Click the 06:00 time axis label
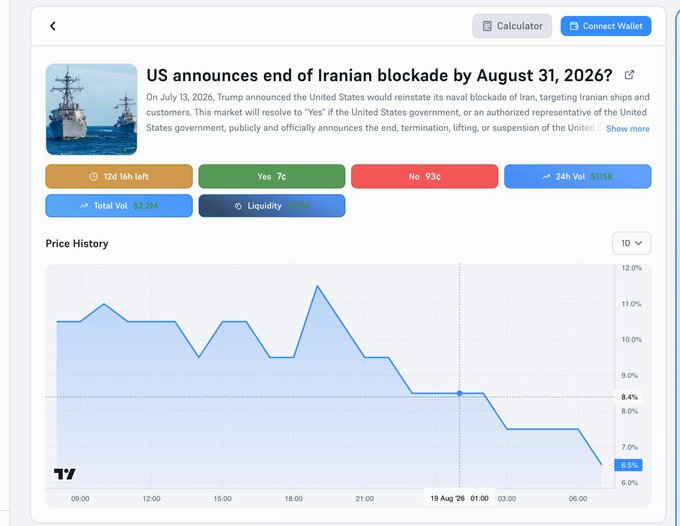This screenshot has width=680, height=526. click(578, 499)
